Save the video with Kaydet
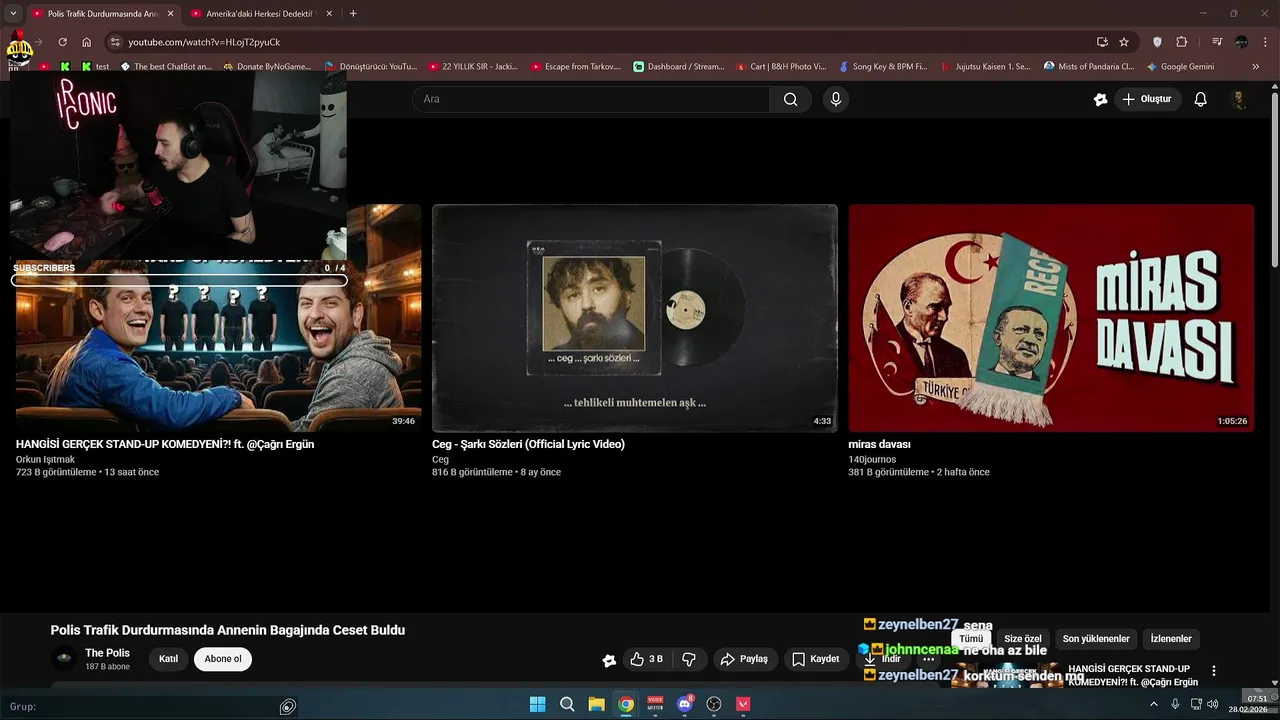 pos(816,659)
